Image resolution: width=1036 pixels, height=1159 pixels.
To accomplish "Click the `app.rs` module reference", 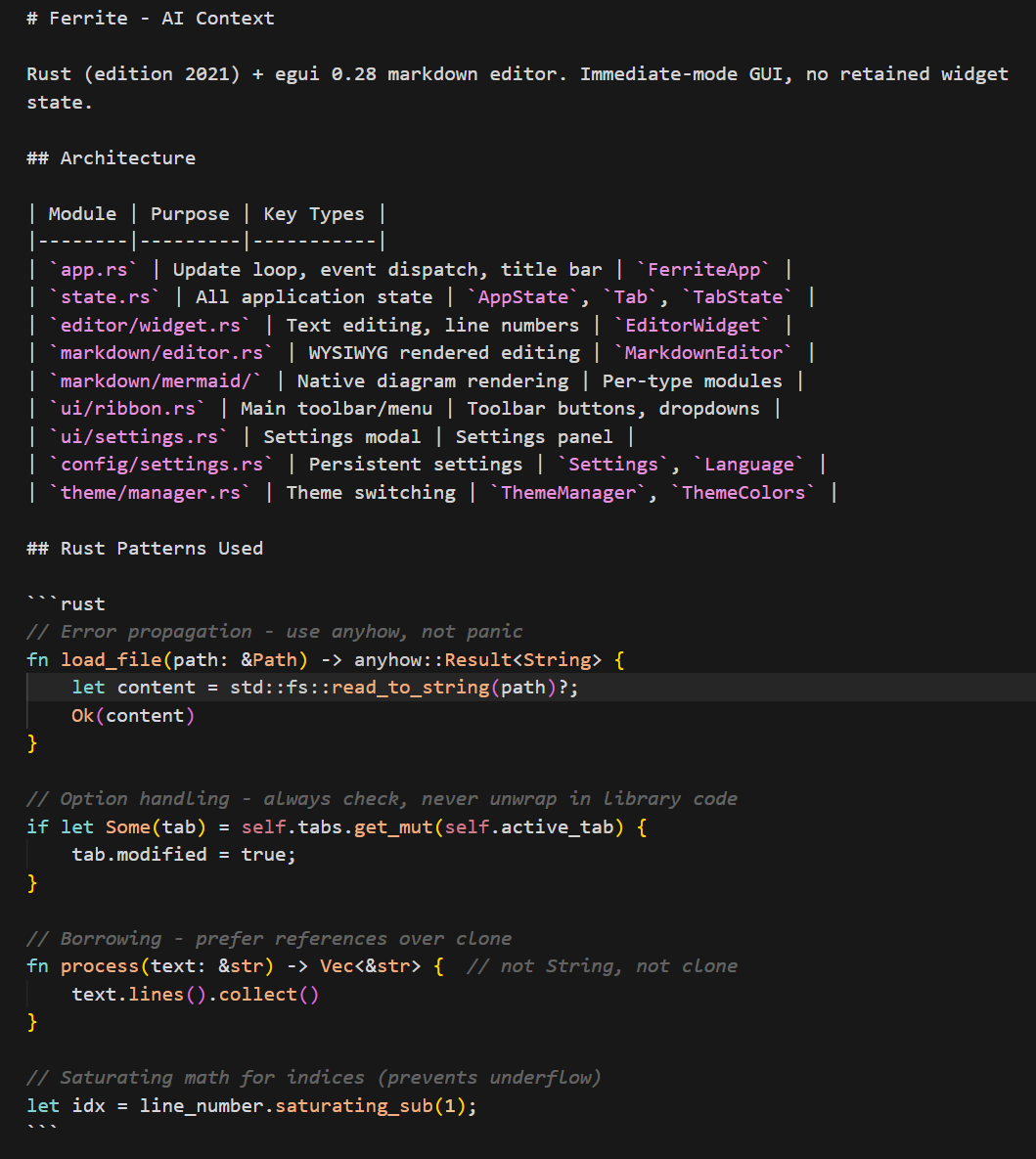I will [x=95, y=269].
